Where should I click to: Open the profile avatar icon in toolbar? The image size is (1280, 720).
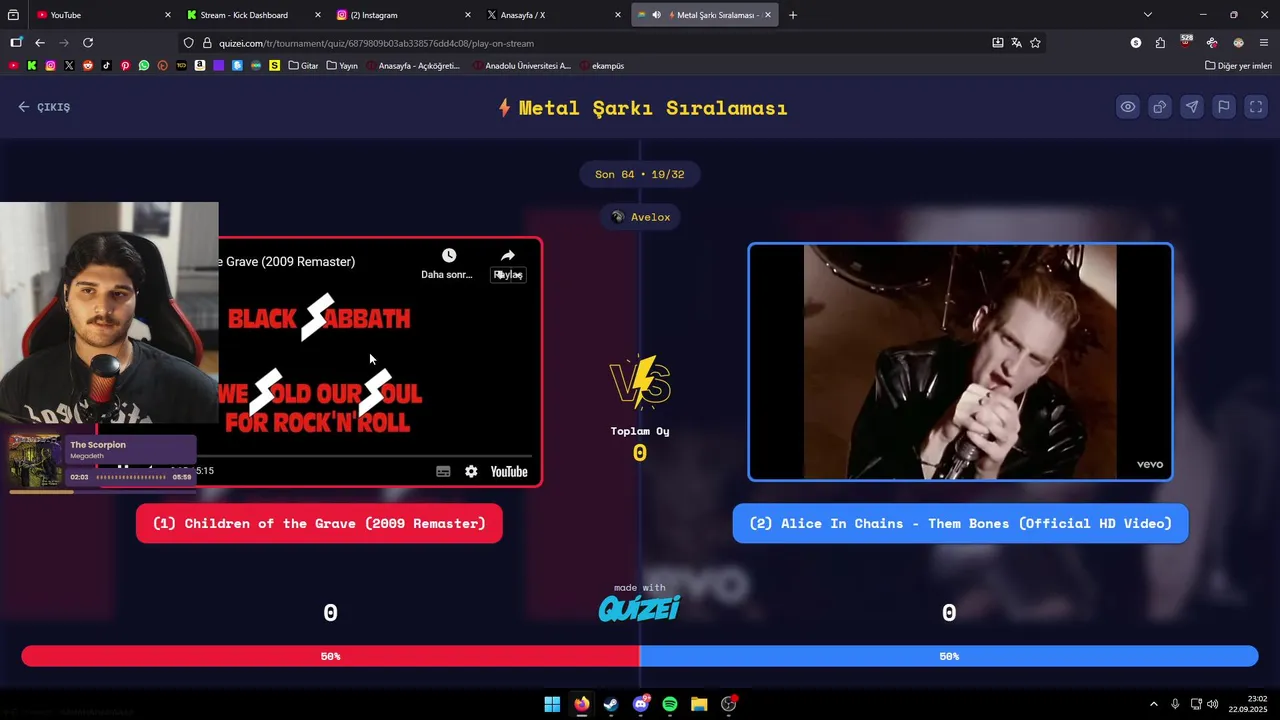click(x=1238, y=43)
